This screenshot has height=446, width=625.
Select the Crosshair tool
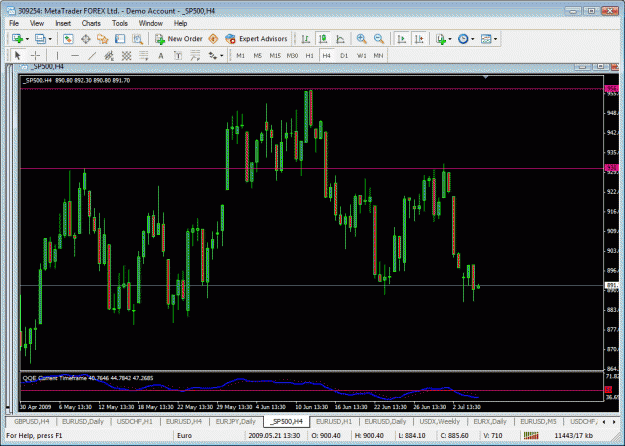(35, 55)
